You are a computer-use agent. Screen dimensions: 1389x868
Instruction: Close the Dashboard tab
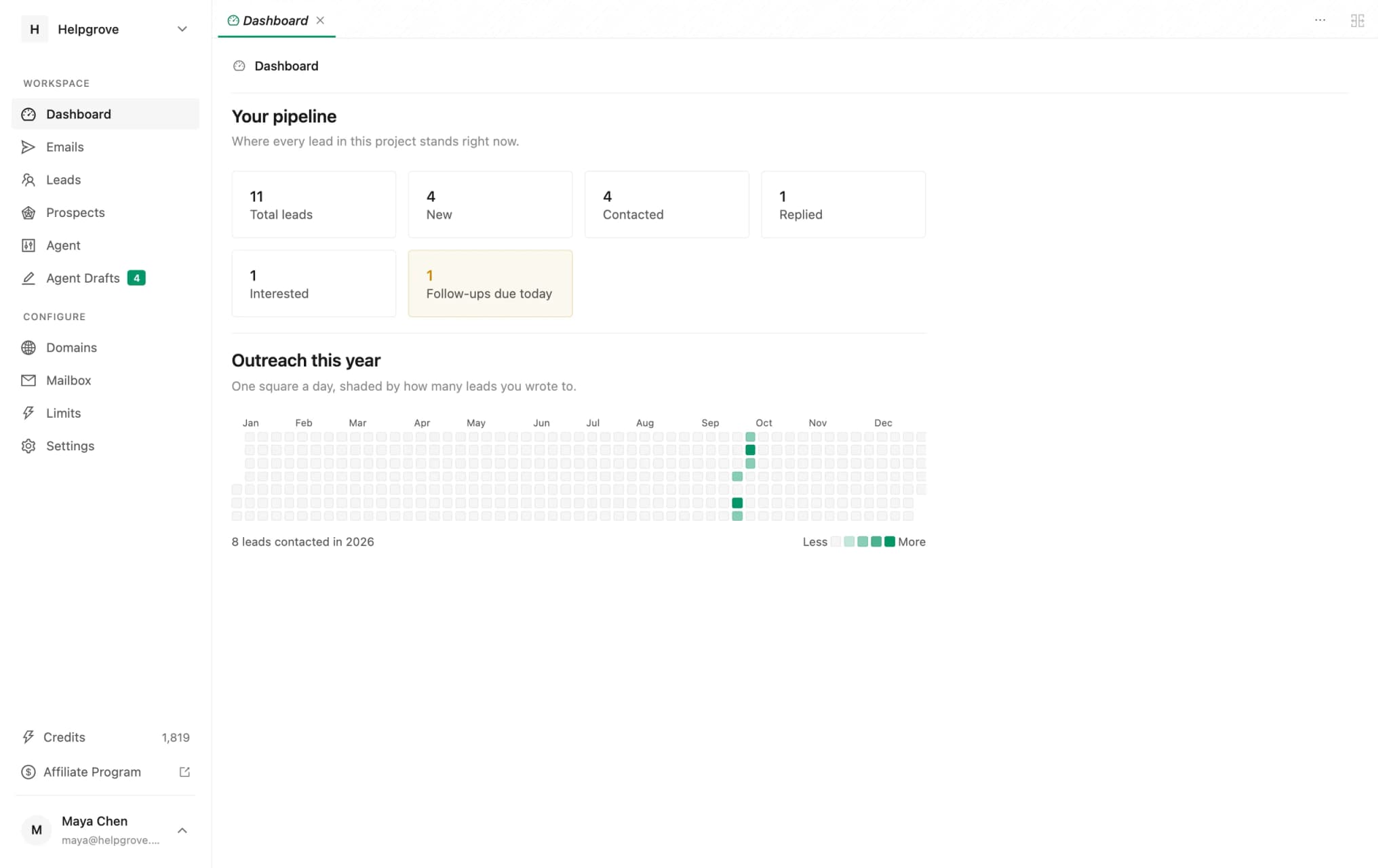click(x=320, y=20)
